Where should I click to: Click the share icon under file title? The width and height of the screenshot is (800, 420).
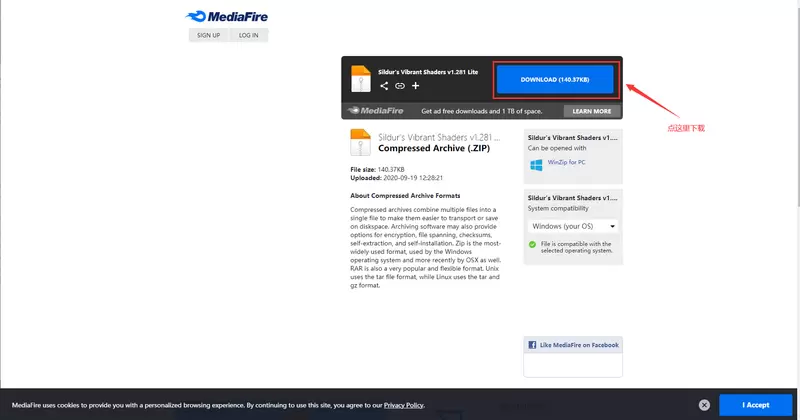(x=384, y=86)
